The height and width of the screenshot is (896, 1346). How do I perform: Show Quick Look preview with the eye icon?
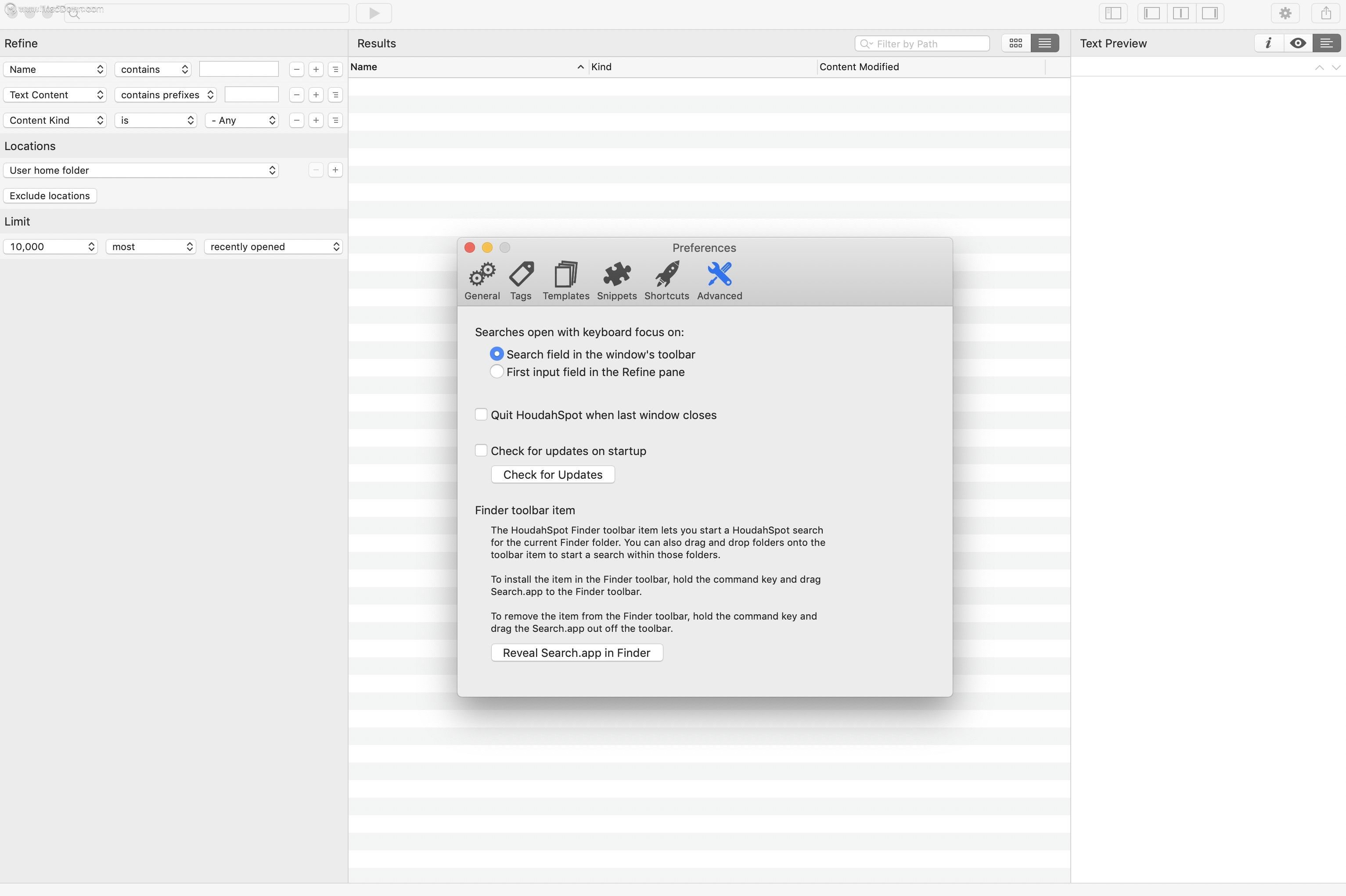(1297, 43)
